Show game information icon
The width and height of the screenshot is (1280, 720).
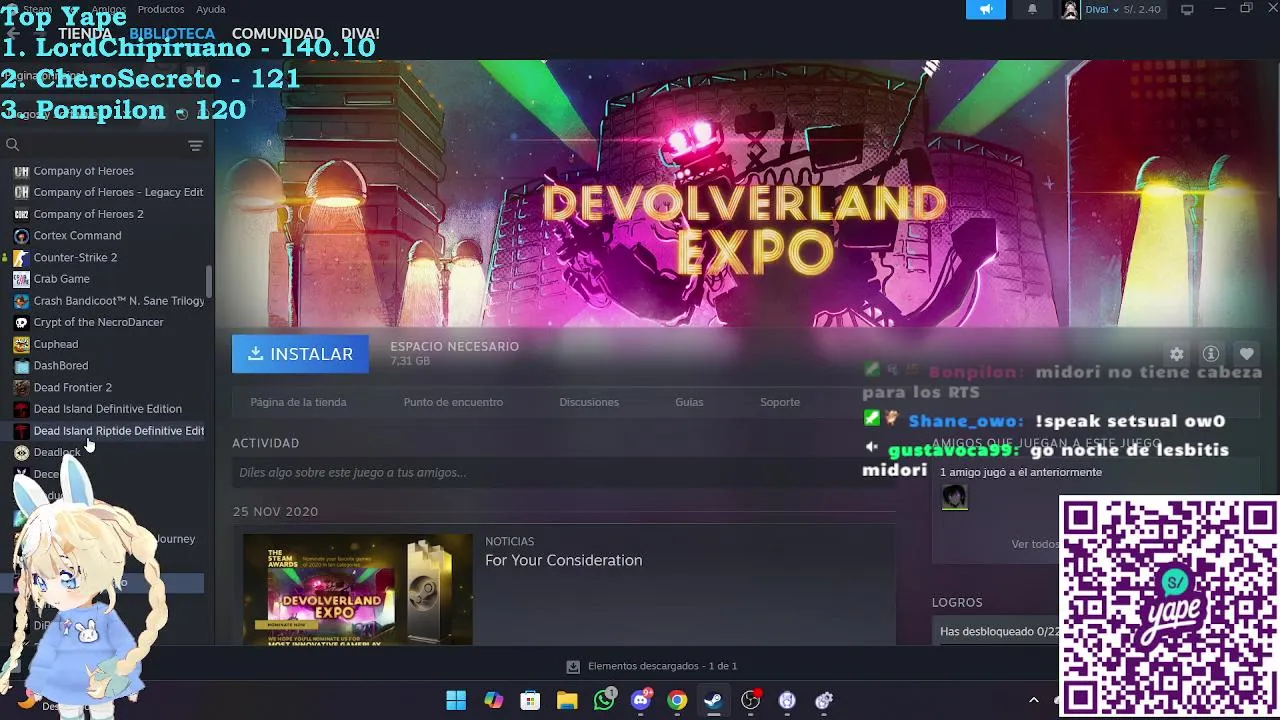[1211, 354]
